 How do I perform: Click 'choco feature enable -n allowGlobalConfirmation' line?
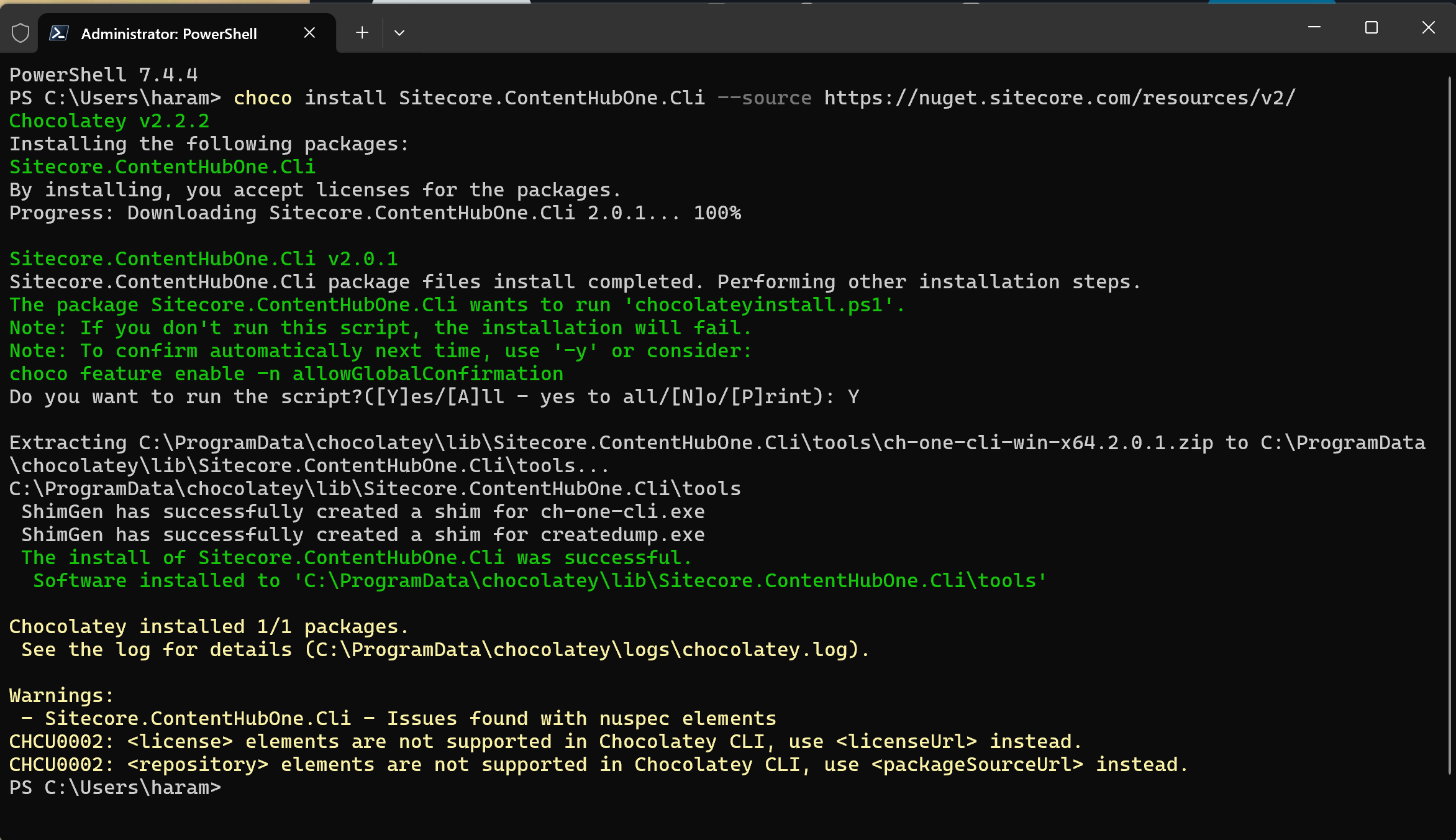pyautogui.click(x=286, y=374)
